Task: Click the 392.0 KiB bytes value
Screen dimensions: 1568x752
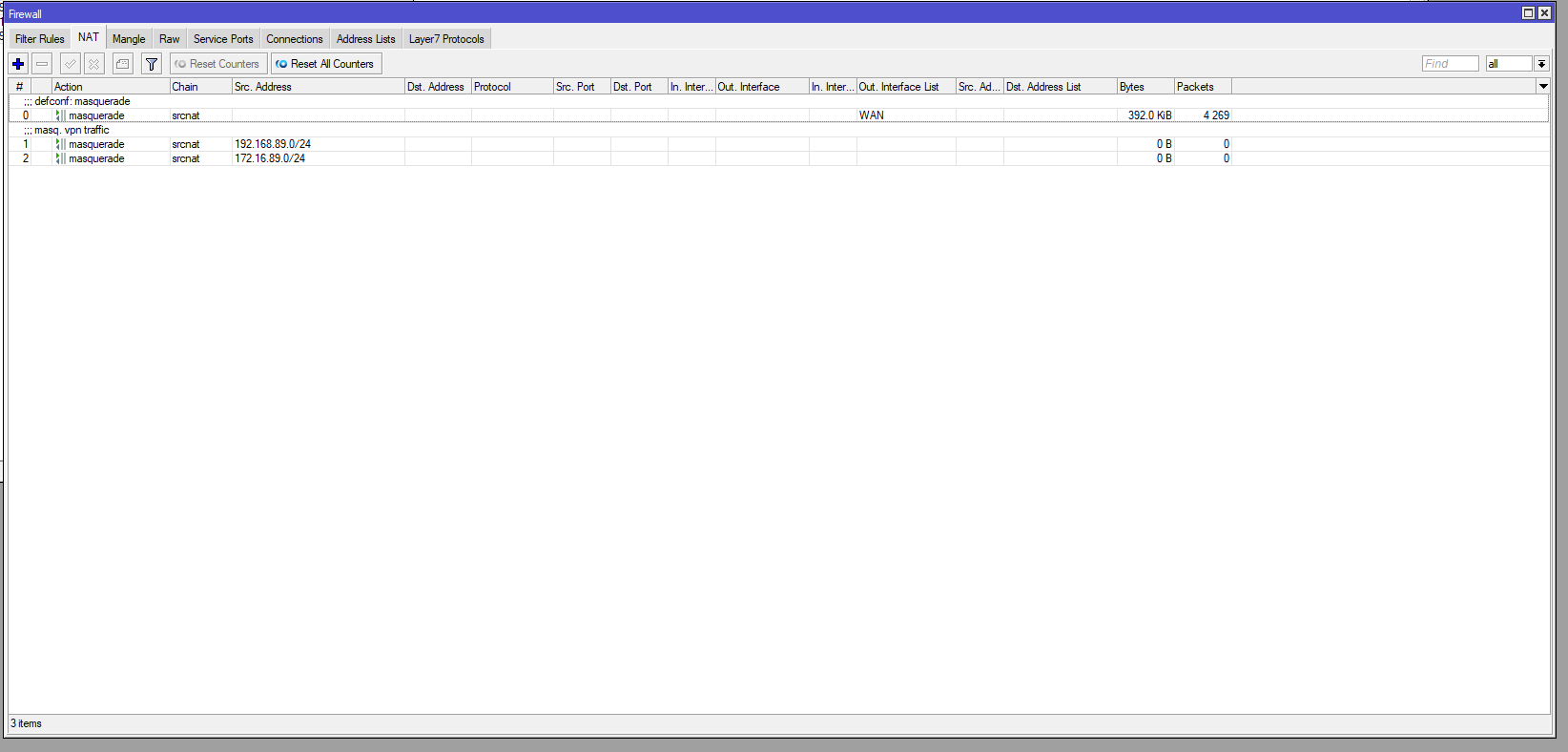Action: pyautogui.click(x=1149, y=115)
